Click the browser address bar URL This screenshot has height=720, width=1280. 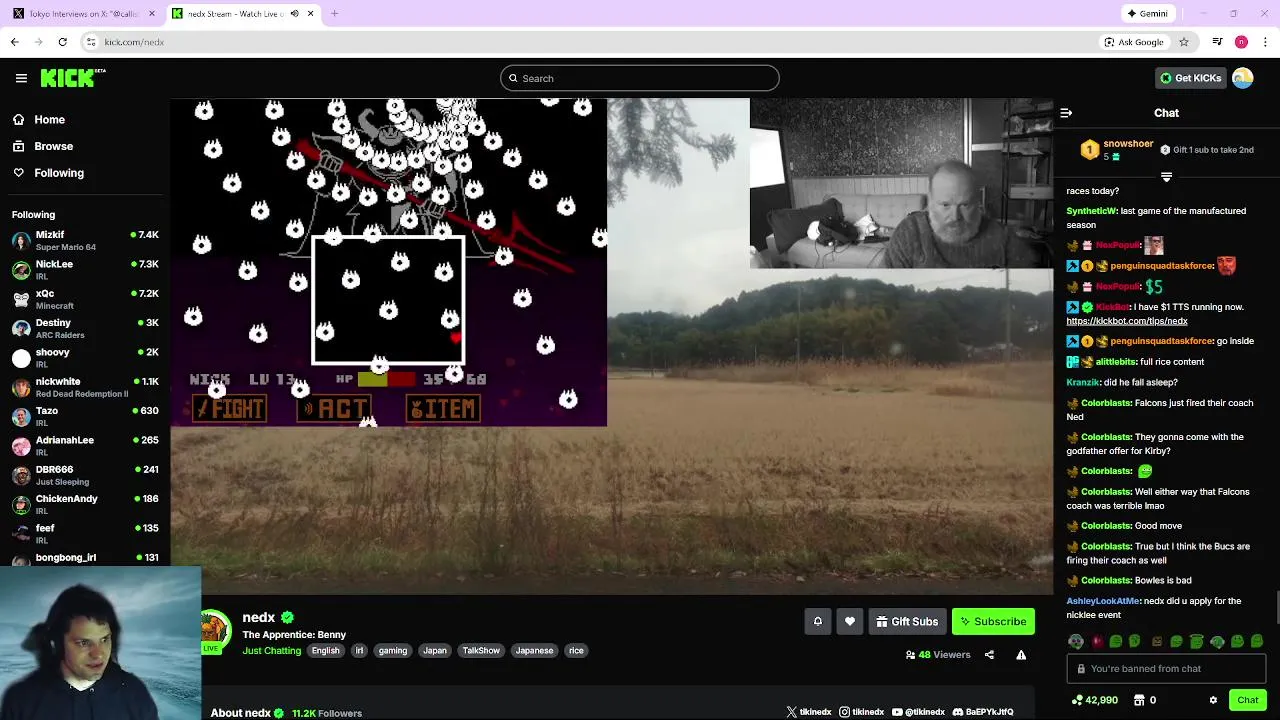(134, 42)
